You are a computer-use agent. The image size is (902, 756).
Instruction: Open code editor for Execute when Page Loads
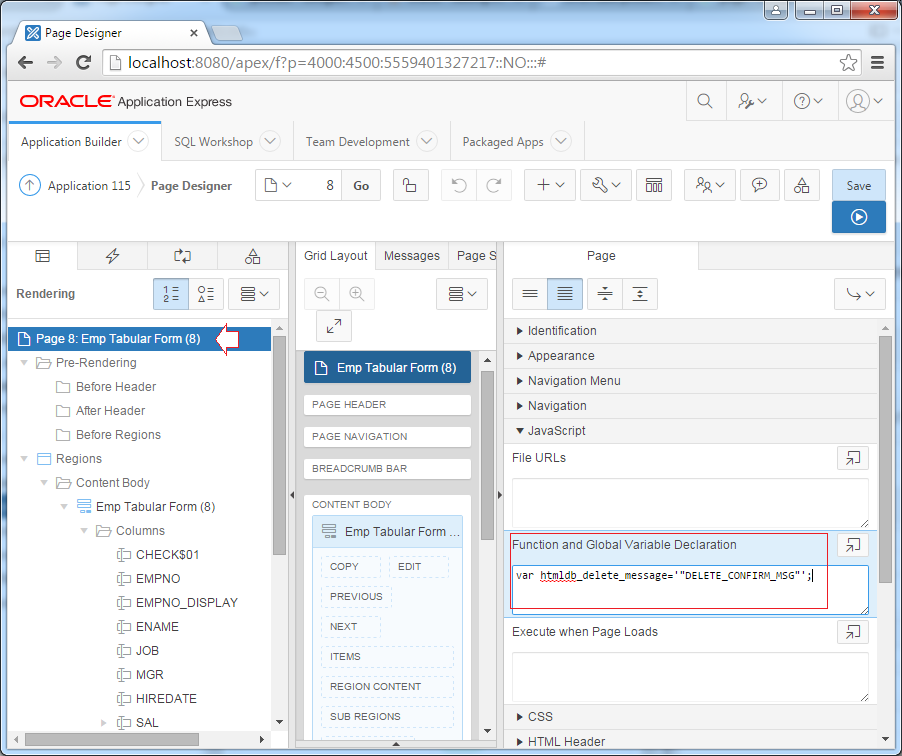(853, 632)
